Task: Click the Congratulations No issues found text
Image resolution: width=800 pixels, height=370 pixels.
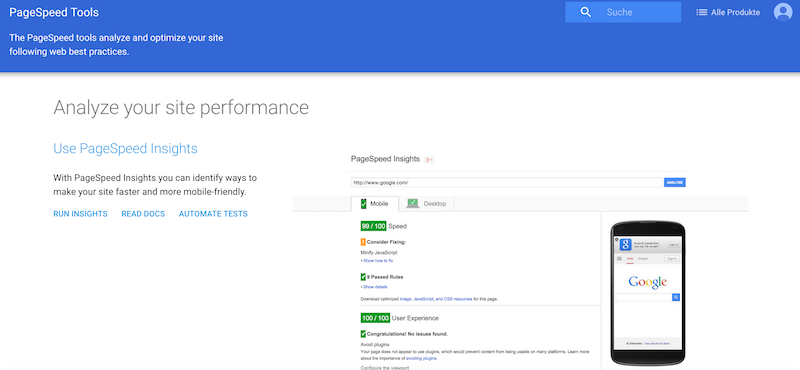Action: (x=407, y=334)
